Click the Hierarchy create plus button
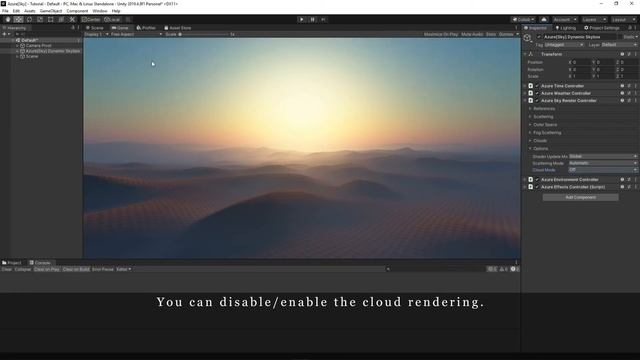Screen dimensions: 640x360 [x=4, y=34]
